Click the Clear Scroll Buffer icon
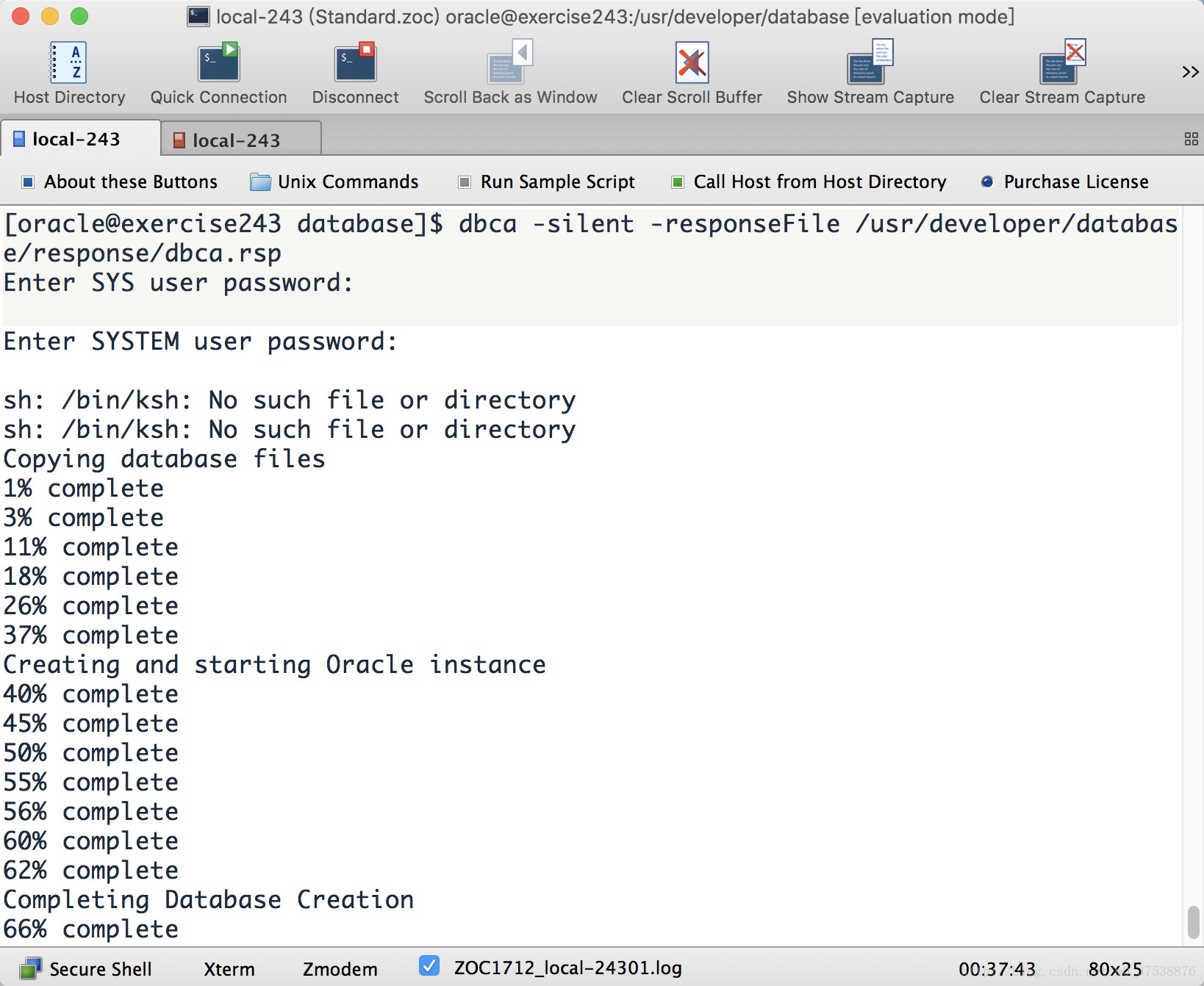The image size is (1204, 986). 692,62
